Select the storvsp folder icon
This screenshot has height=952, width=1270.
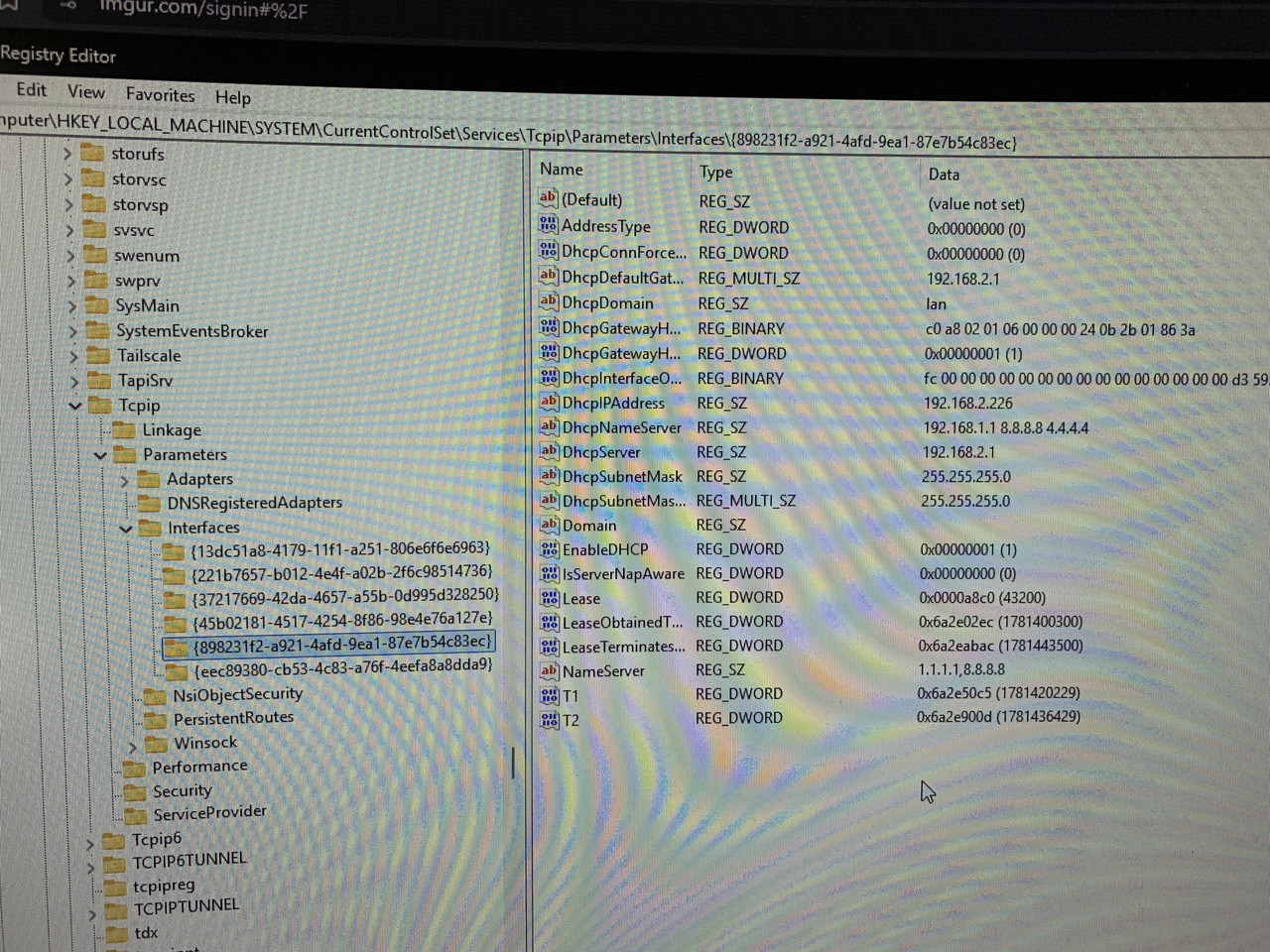tap(95, 204)
